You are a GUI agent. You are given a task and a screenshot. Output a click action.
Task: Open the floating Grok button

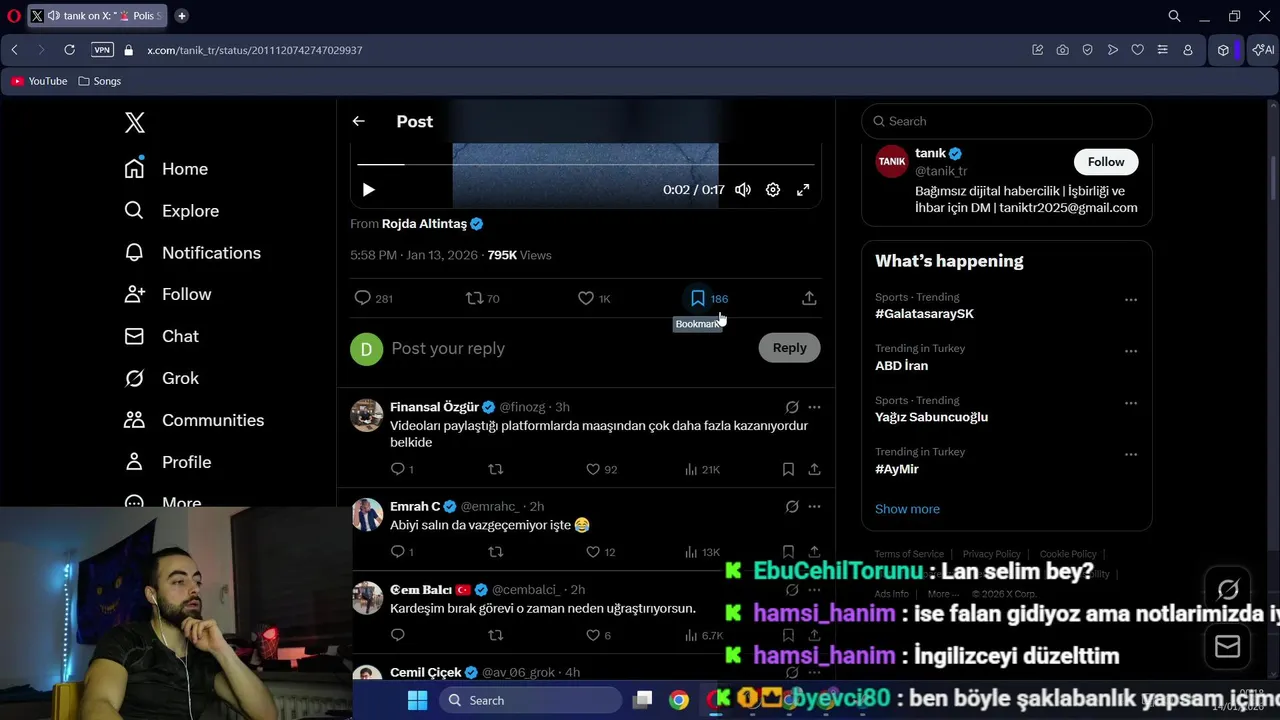[1228, 590]
